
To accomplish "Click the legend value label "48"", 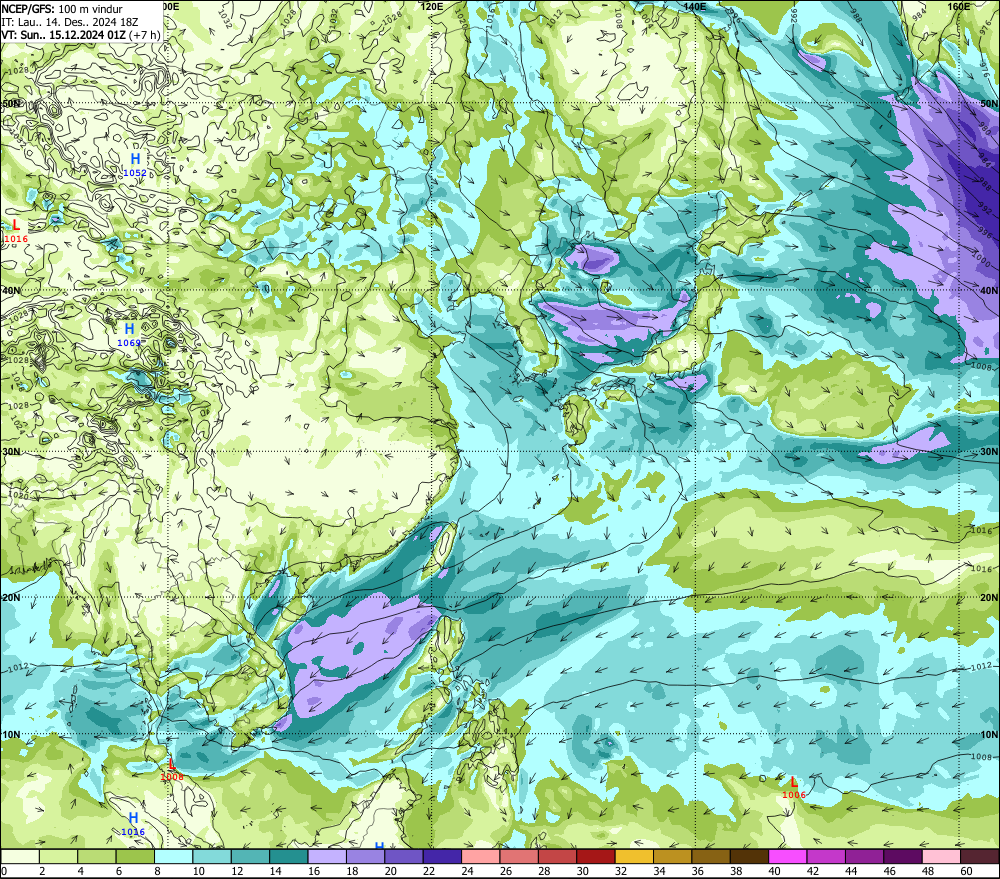I will (x=928, y=871).
